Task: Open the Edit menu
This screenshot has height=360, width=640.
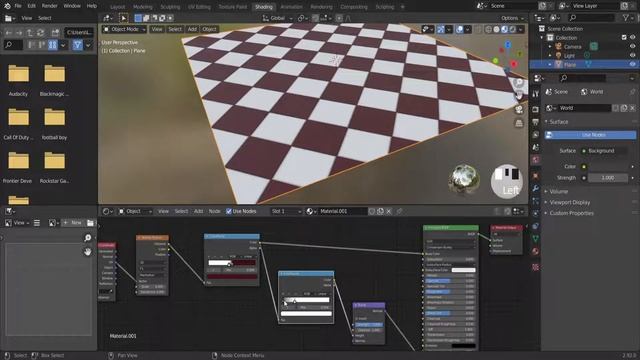Action: pyautogui.click(x=32, y=6)
